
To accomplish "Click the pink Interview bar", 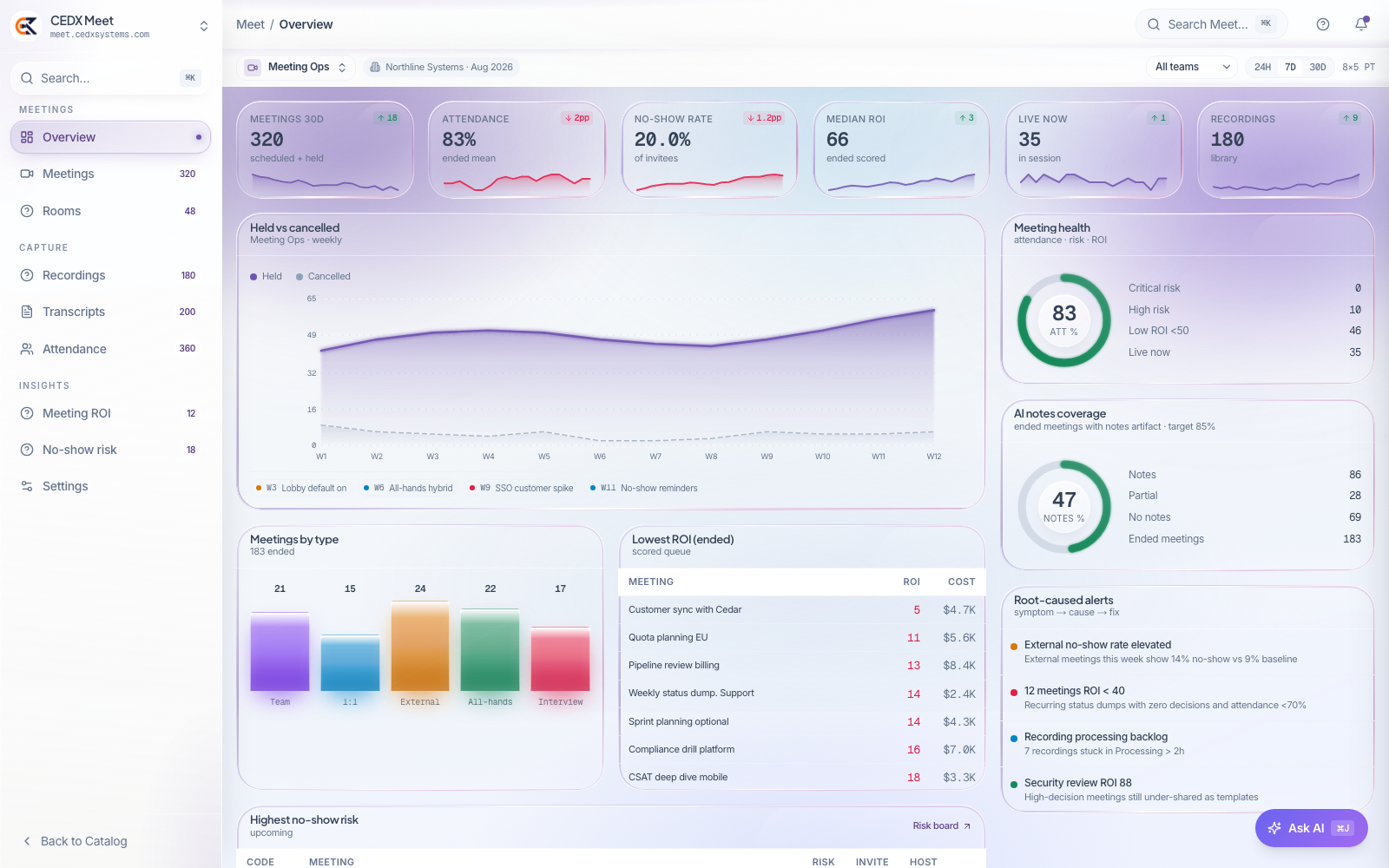I will pos(560,659).
